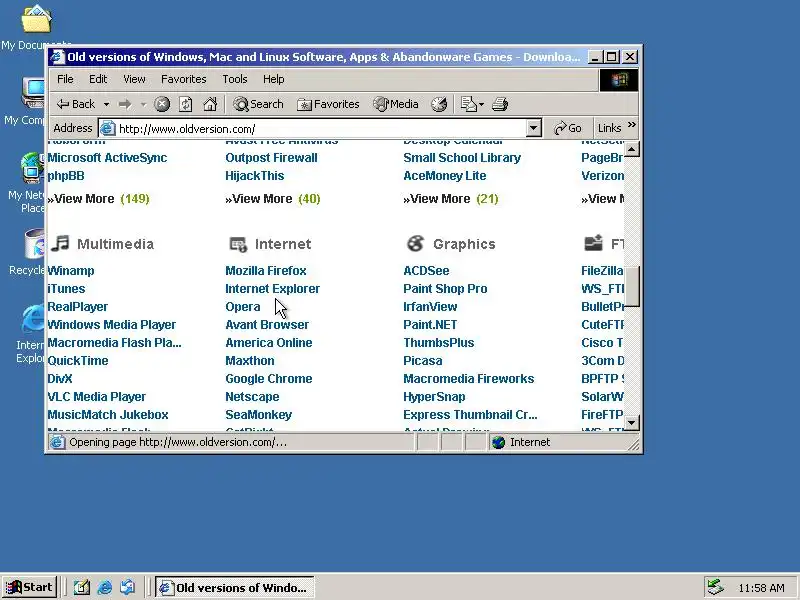The image size is (800, 600).
Task: Open the Mail options dropdown arrow
Action: point(481,105)
